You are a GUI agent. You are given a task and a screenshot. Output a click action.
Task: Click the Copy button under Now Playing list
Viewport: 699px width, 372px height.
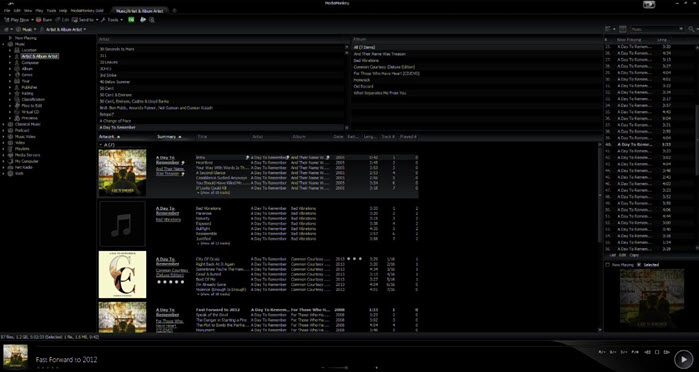(x=634, y=255)
